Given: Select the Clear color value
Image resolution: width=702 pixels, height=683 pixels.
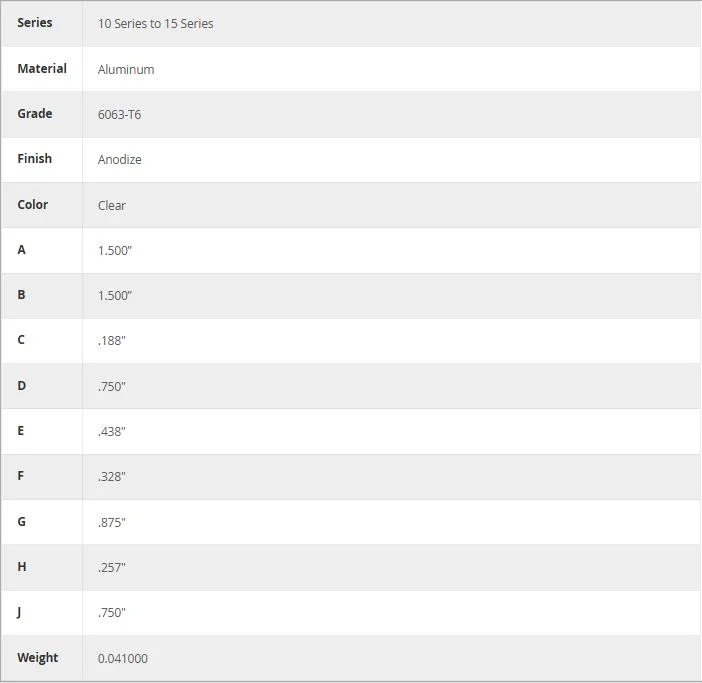Looking at the screenshot, I should [111, 205].
